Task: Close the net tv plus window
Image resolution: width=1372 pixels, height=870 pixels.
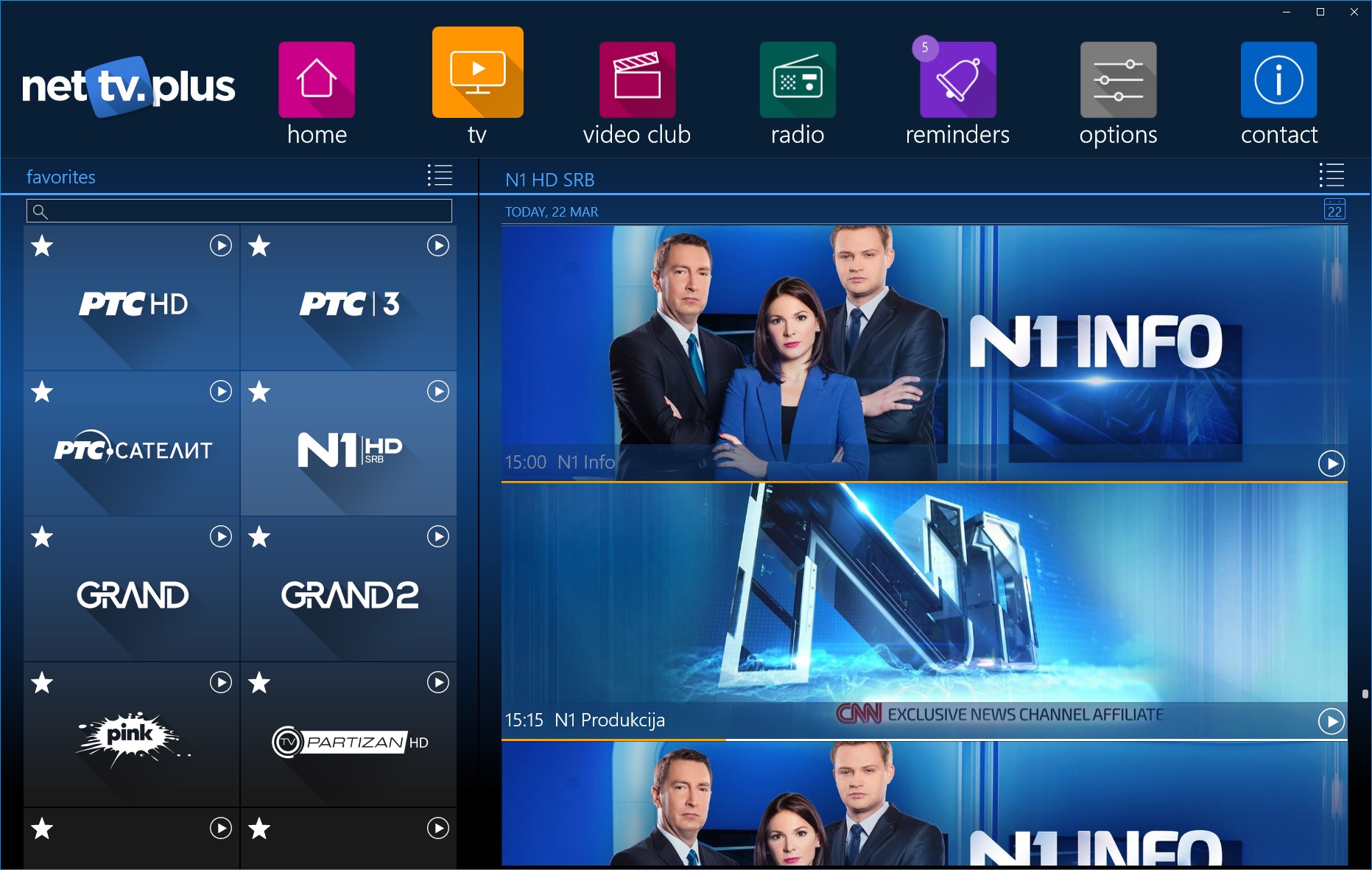Action: tap(1354, 12)
